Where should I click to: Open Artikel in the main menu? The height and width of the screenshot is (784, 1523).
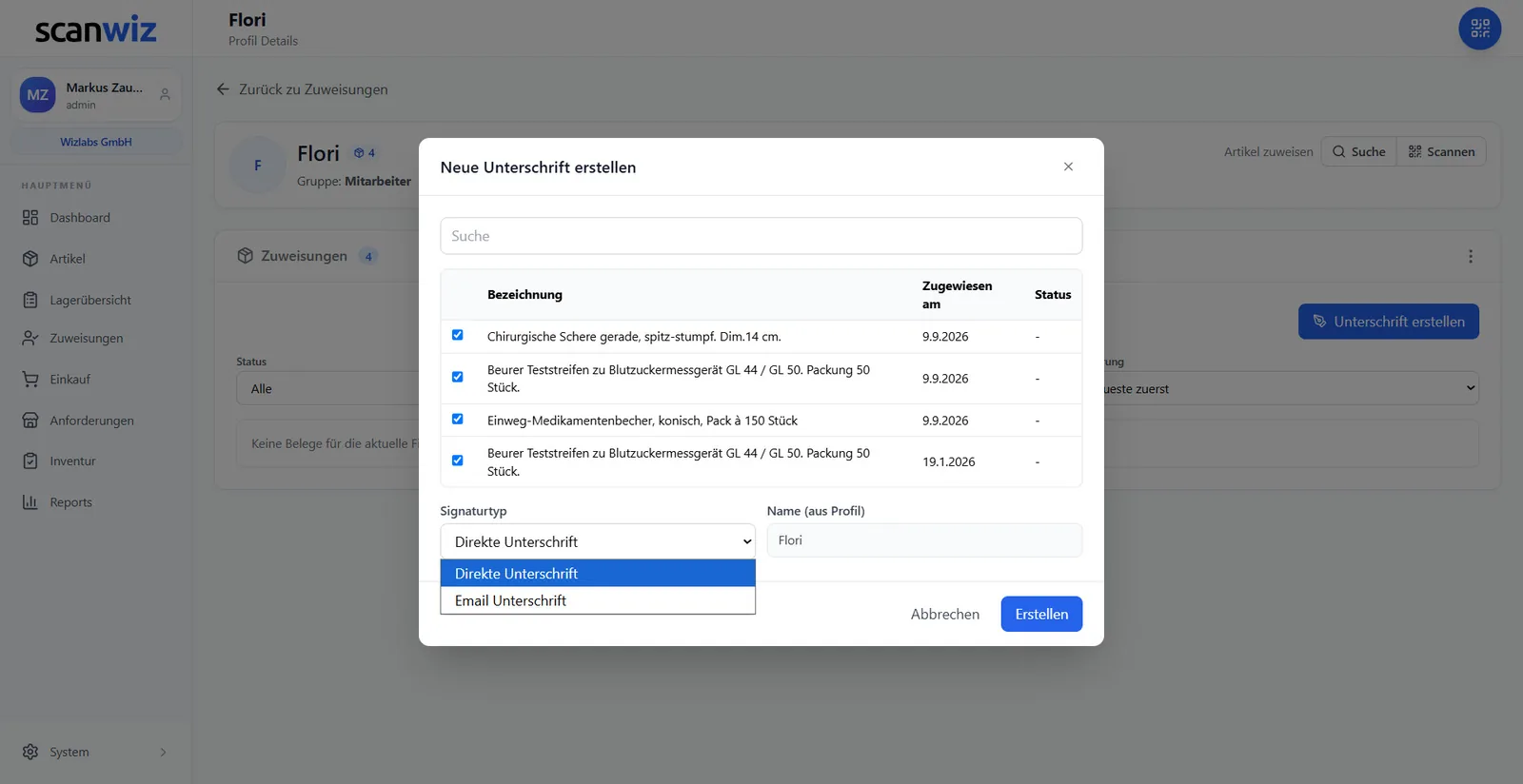pyautogui.click(x=95, y=259)
